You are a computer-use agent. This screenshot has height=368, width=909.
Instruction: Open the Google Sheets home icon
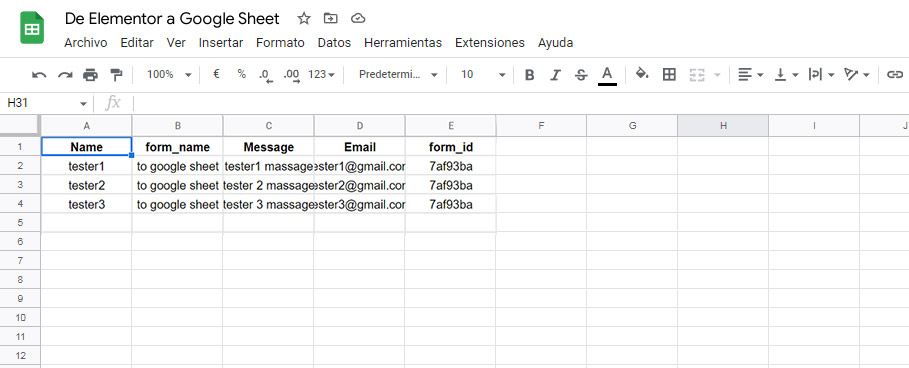[x=32, y=28]
